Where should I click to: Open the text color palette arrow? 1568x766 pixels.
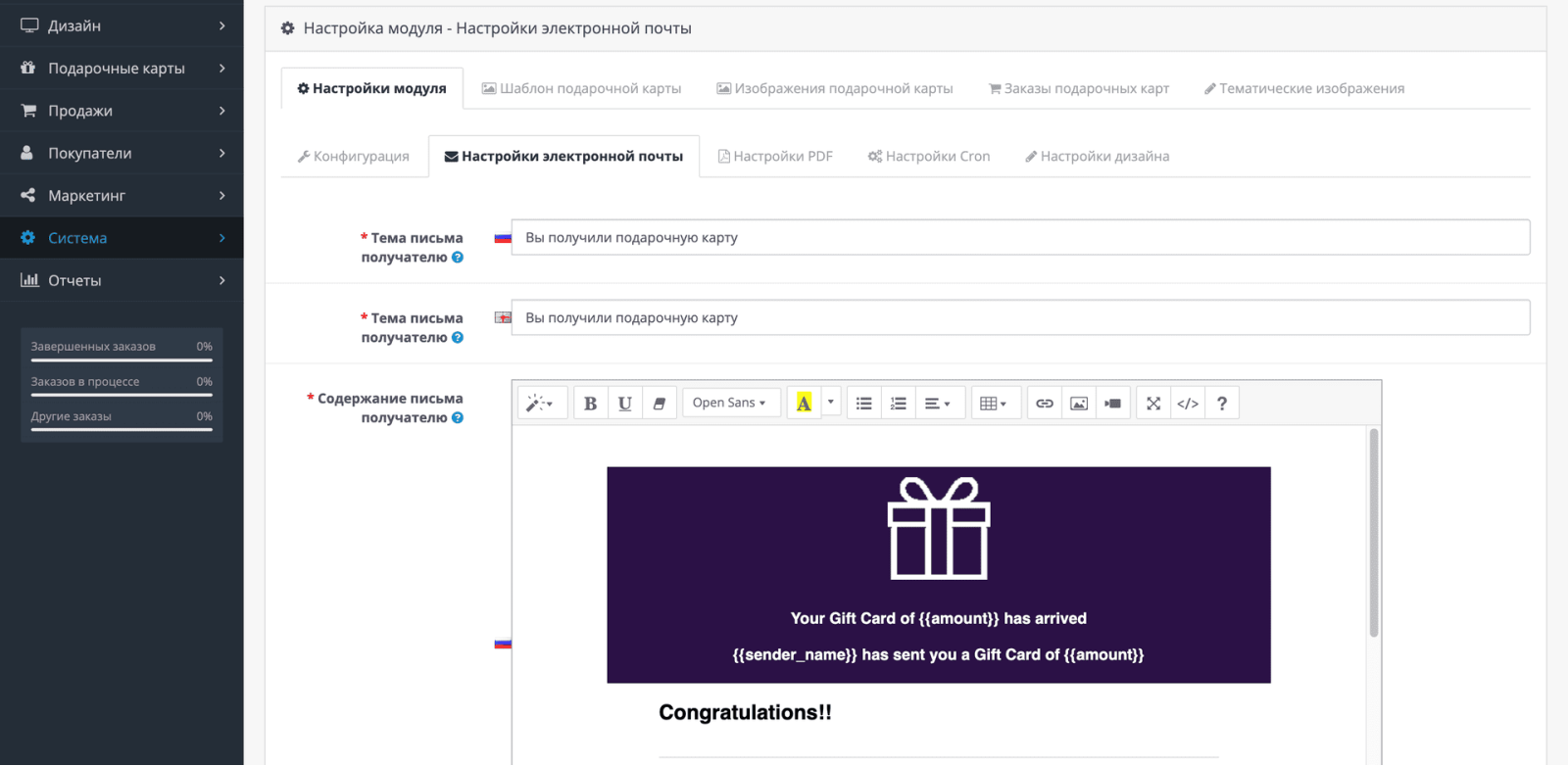pos(831,404)
